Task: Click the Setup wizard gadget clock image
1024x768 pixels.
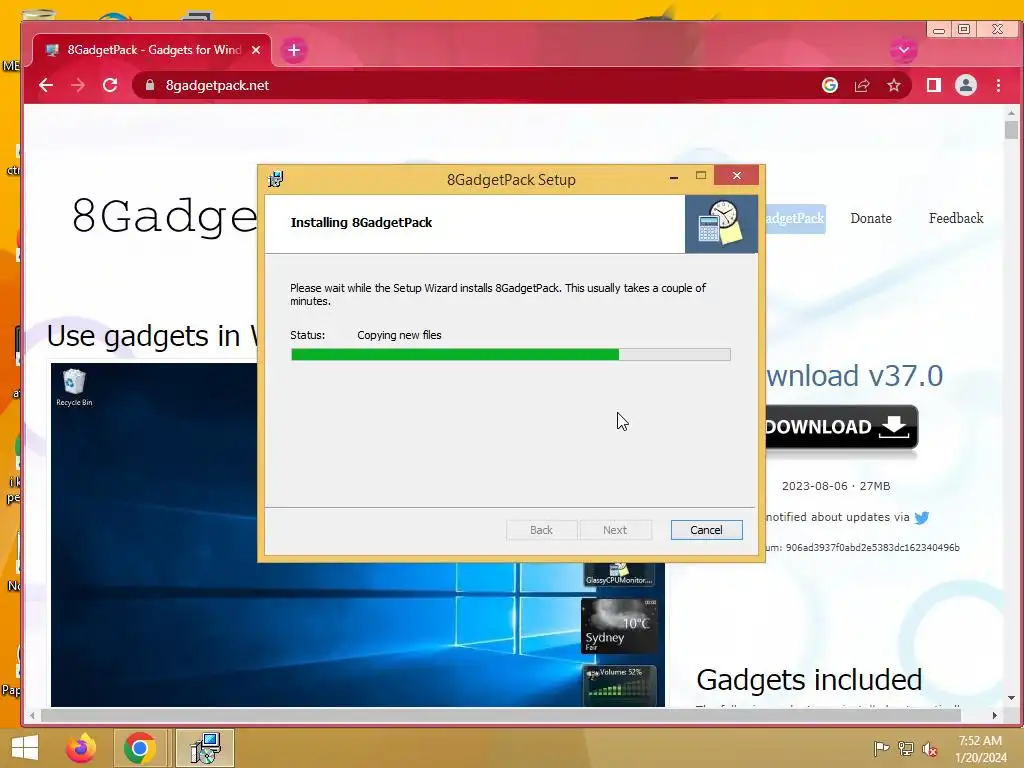Action: pos(721,223)
